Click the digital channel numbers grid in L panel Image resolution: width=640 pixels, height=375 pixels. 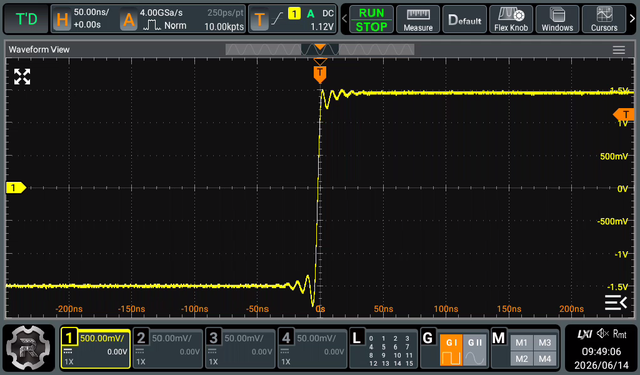391,351
